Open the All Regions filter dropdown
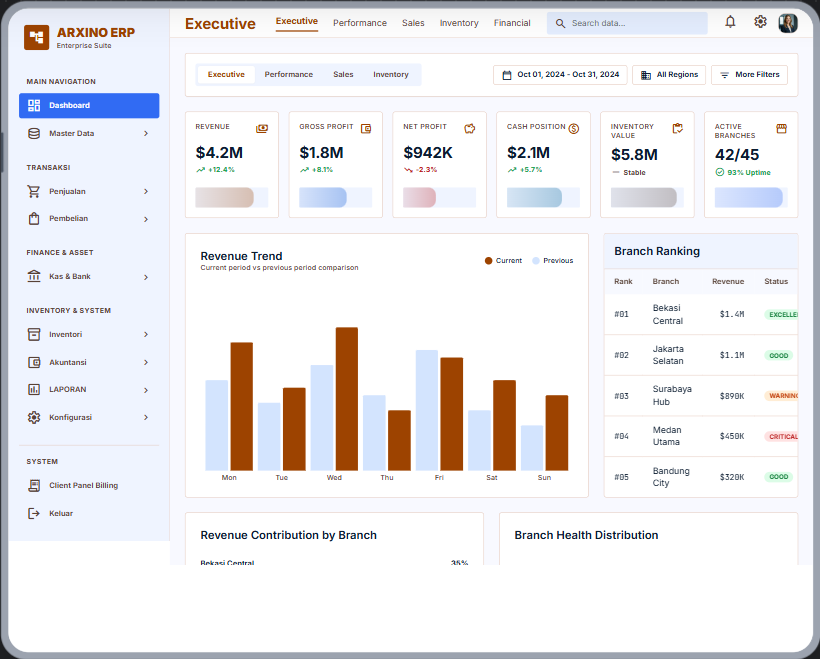 click(669, 75)
